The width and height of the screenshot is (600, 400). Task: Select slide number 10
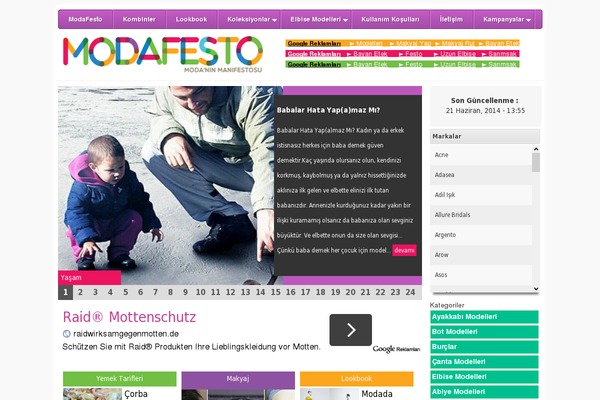click(x=201, y=292)
